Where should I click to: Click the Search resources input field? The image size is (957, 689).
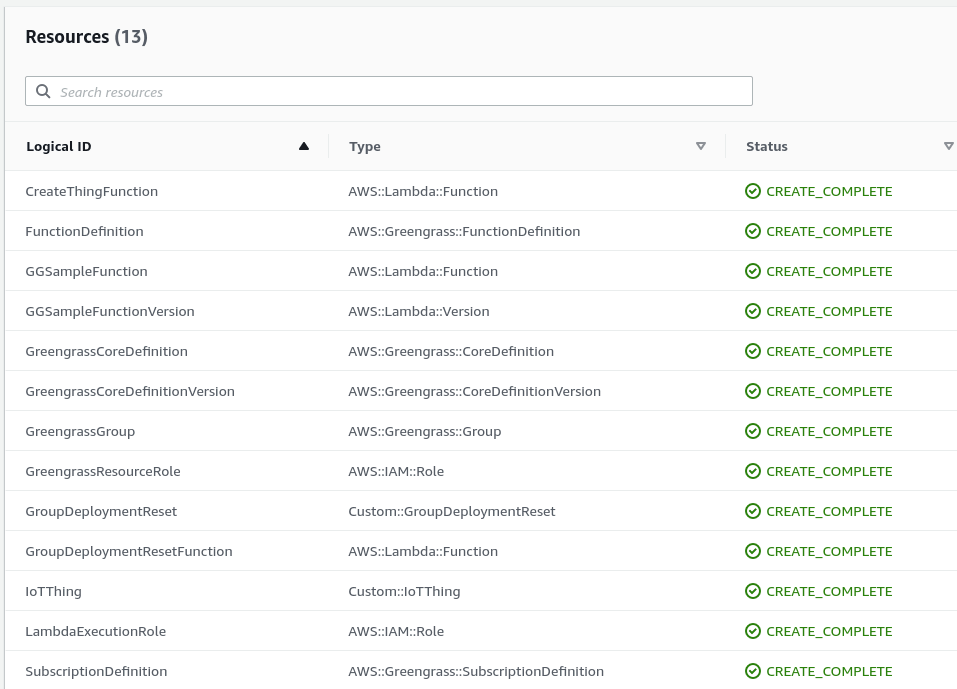(400, 92)
